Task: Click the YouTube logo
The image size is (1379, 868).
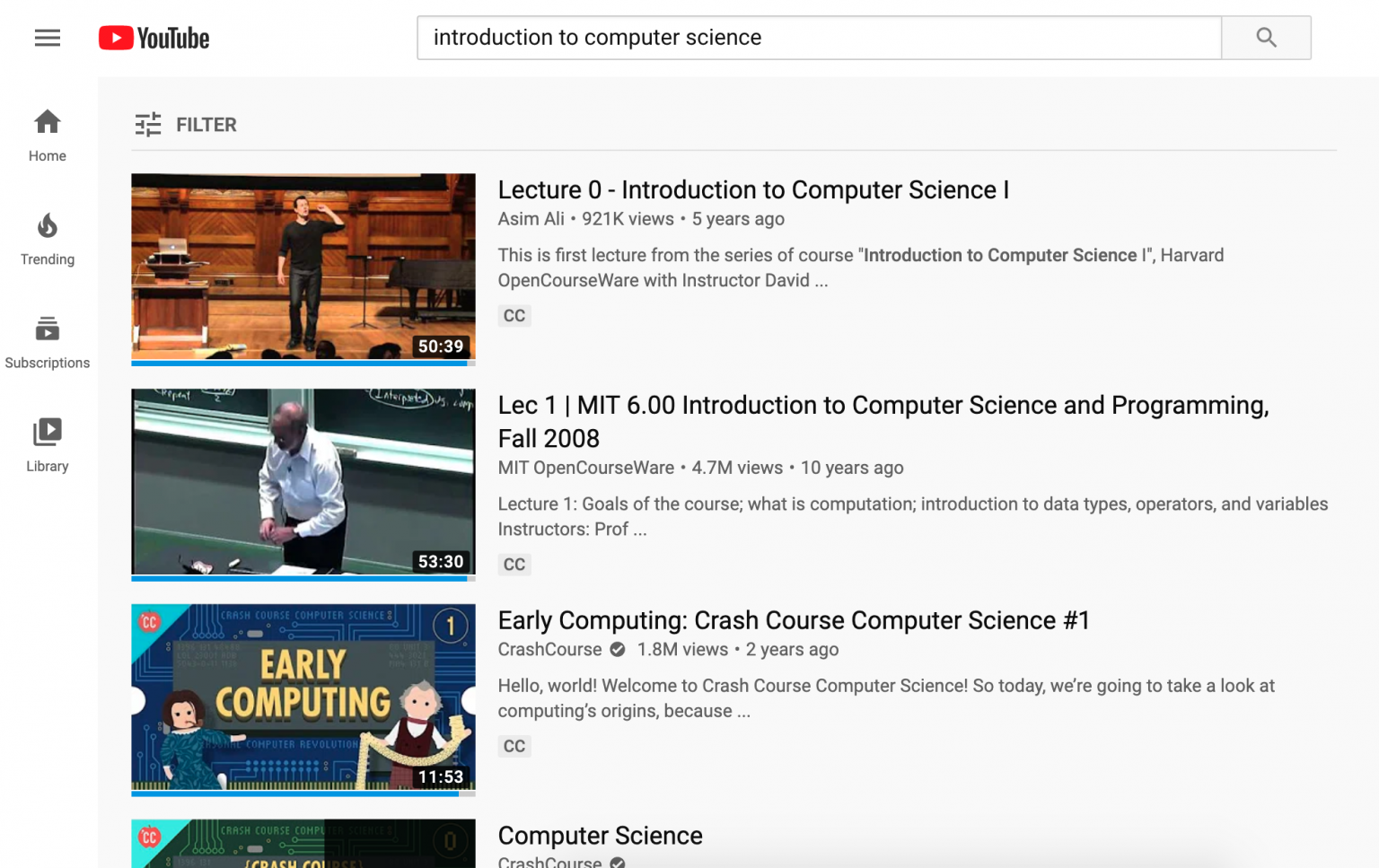Action: pyautogui.click(x=154, y=38)
